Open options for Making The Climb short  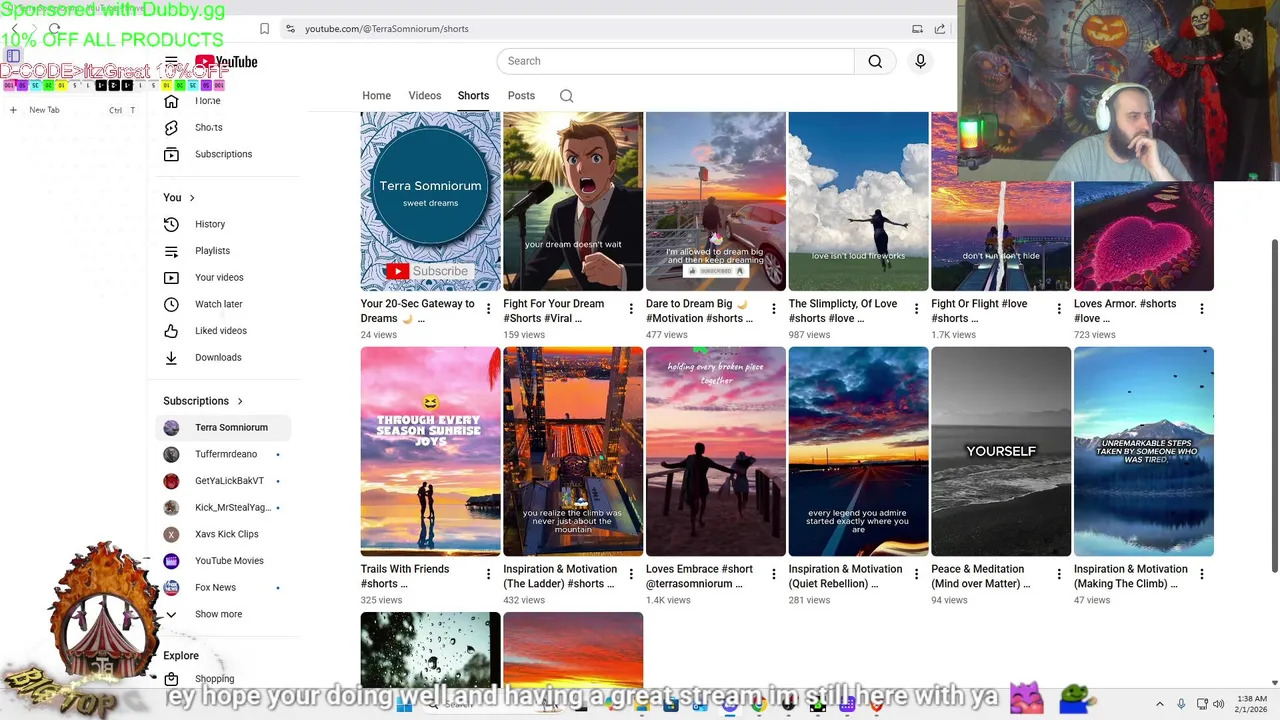1201,574
